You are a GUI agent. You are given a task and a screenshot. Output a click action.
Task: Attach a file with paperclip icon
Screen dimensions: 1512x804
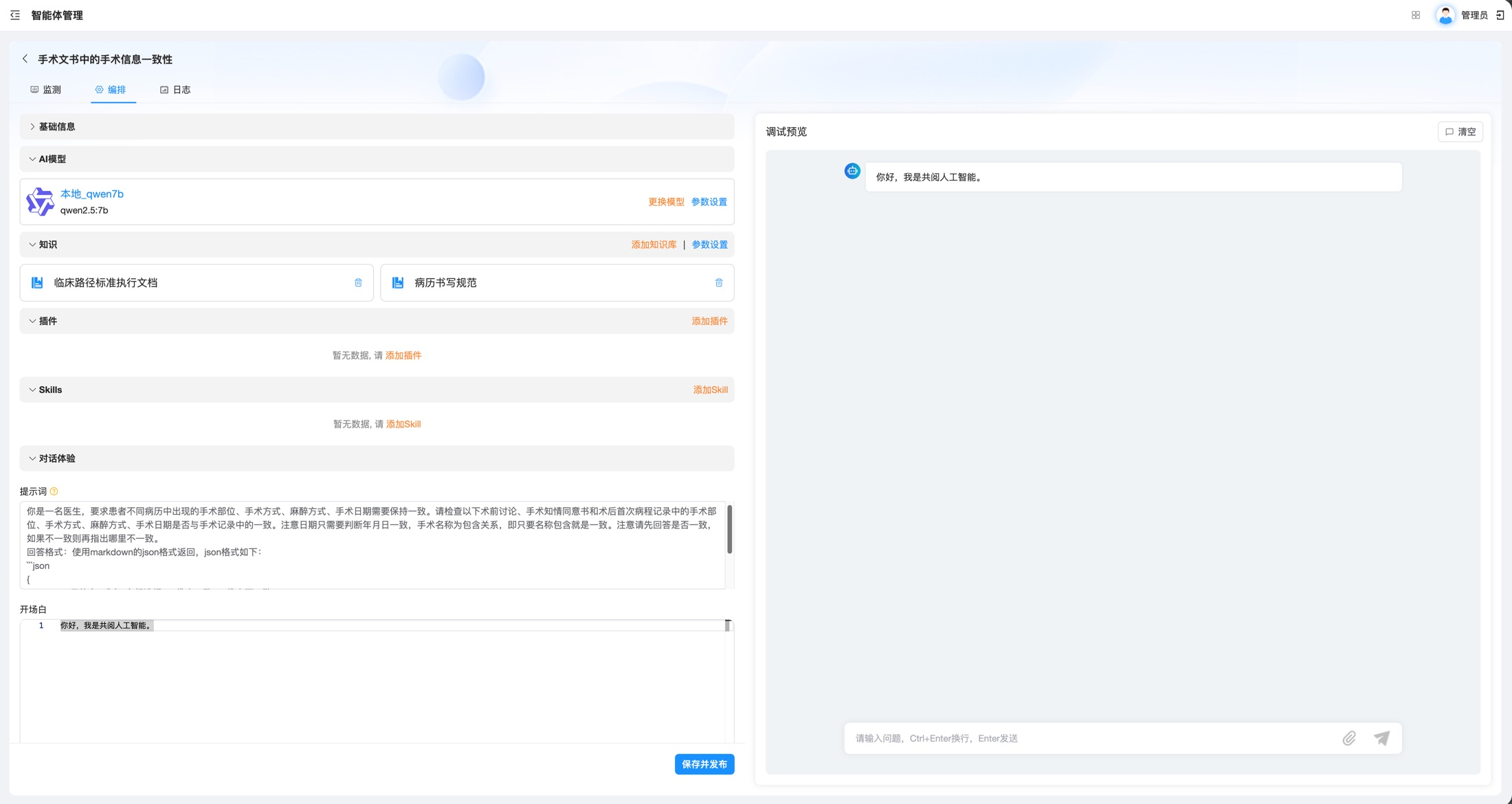(x=1349, y=738)
